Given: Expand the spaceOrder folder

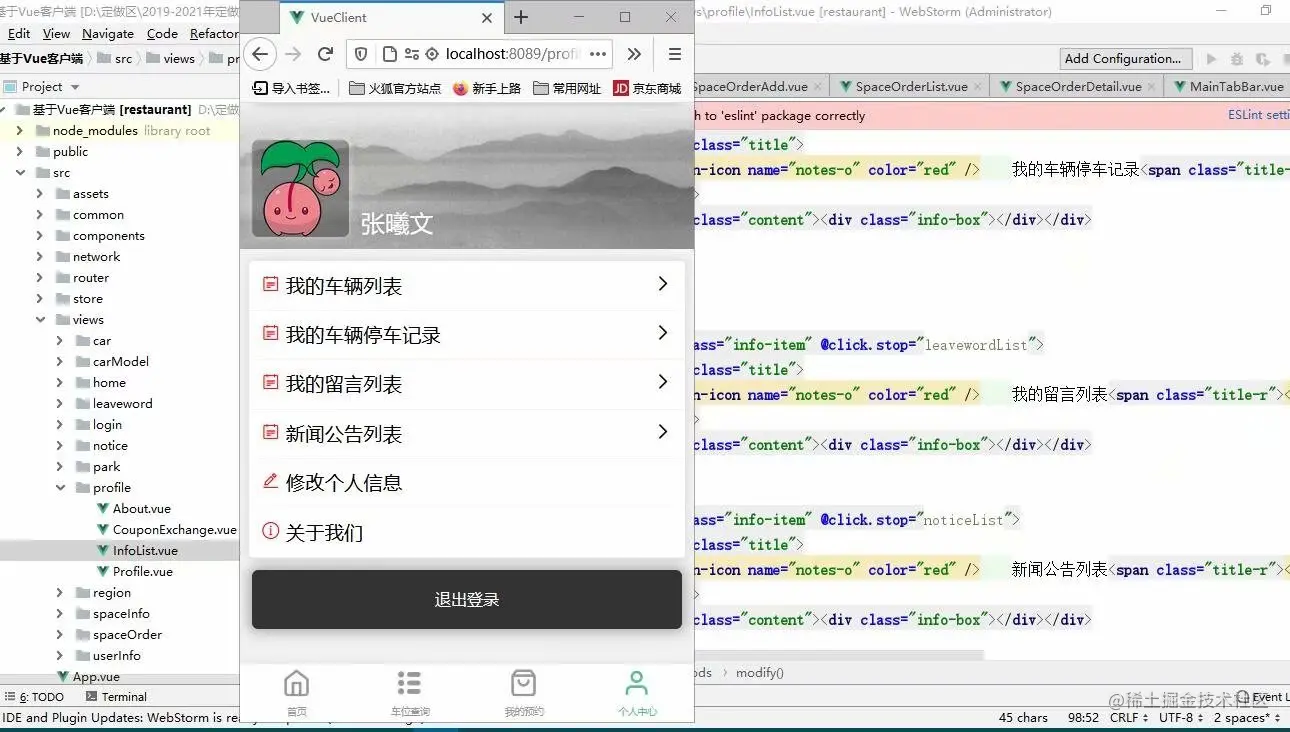Looking at the screenshot, I should click(59, 635).
